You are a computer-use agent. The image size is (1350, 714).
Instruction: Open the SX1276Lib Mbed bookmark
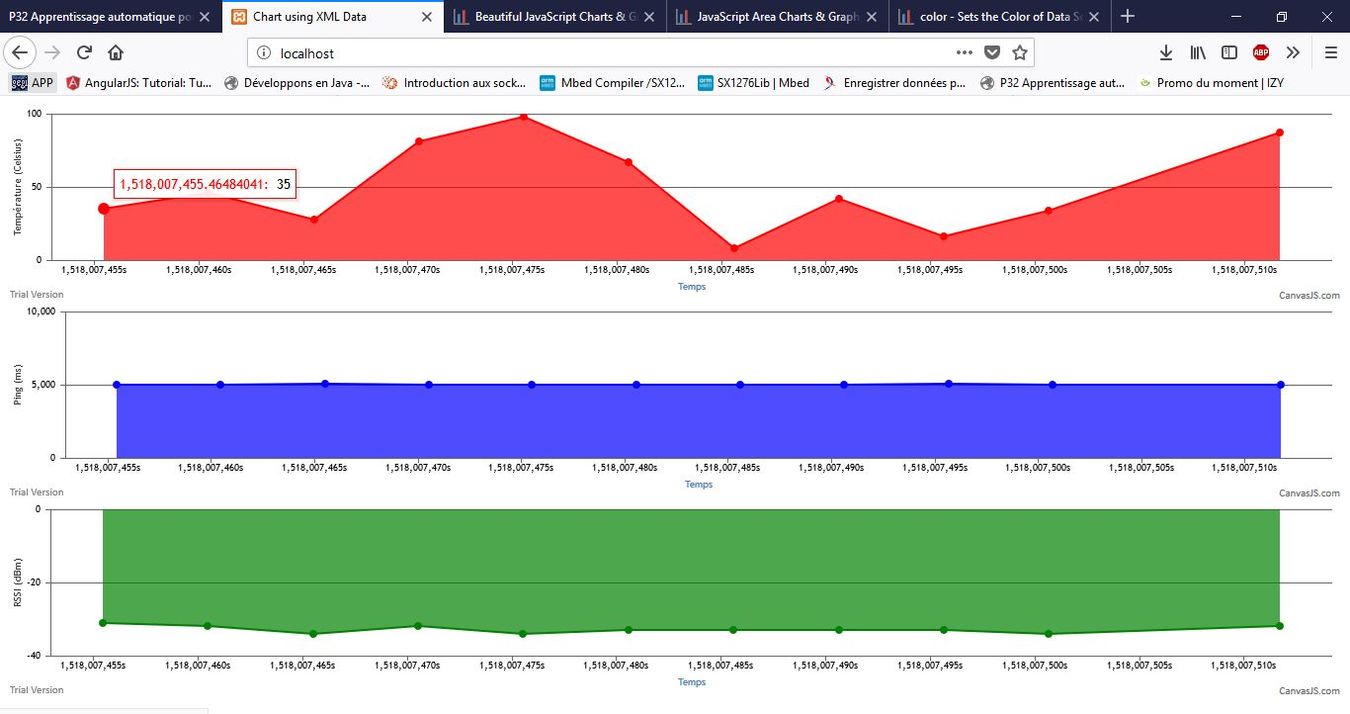(x=753, y=83)
